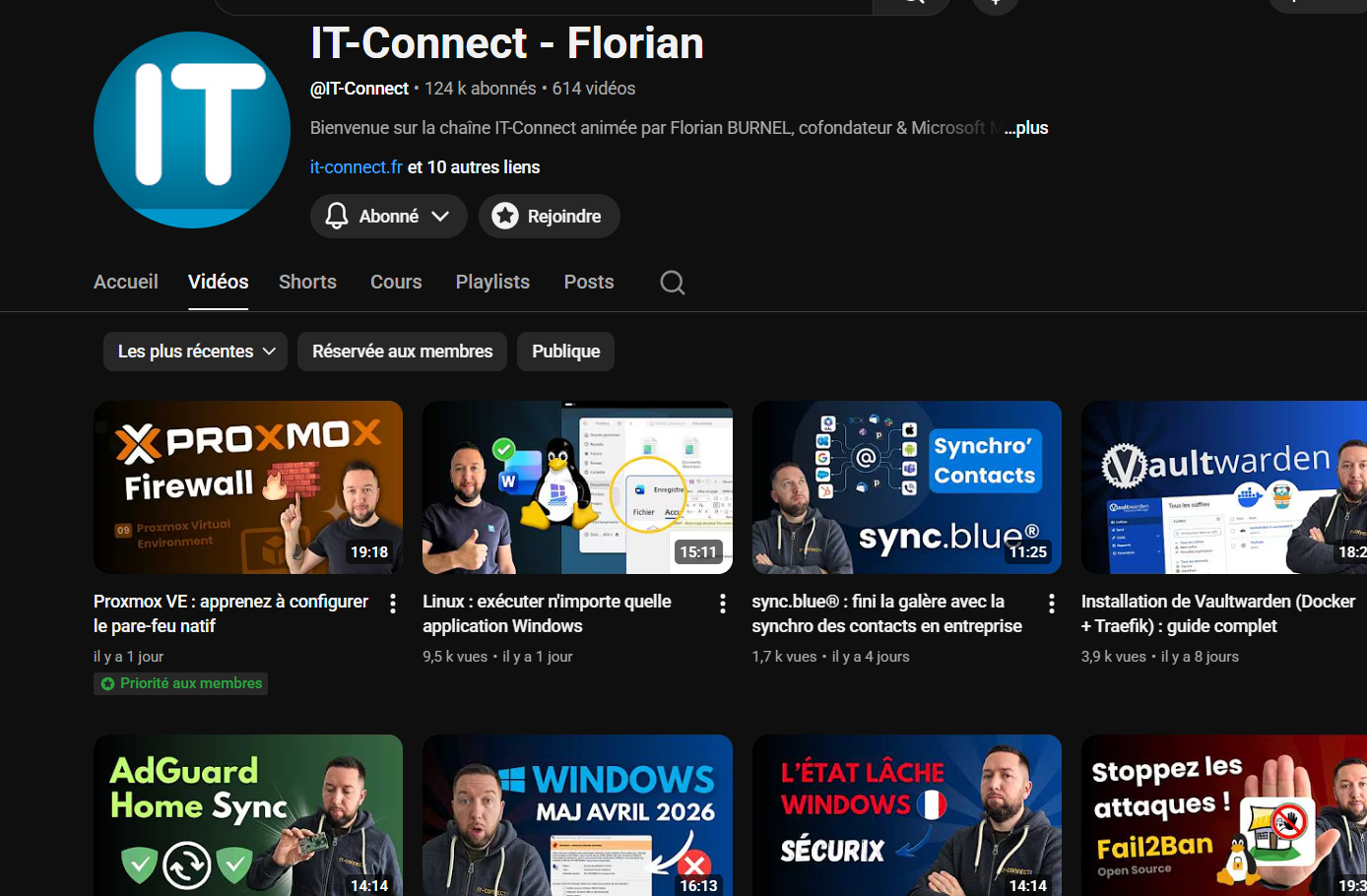This screenshot has width=1367, height=896.
Task: Play the Windows MAJ Avril 2026 thumbnail
Action: [577, 815]
